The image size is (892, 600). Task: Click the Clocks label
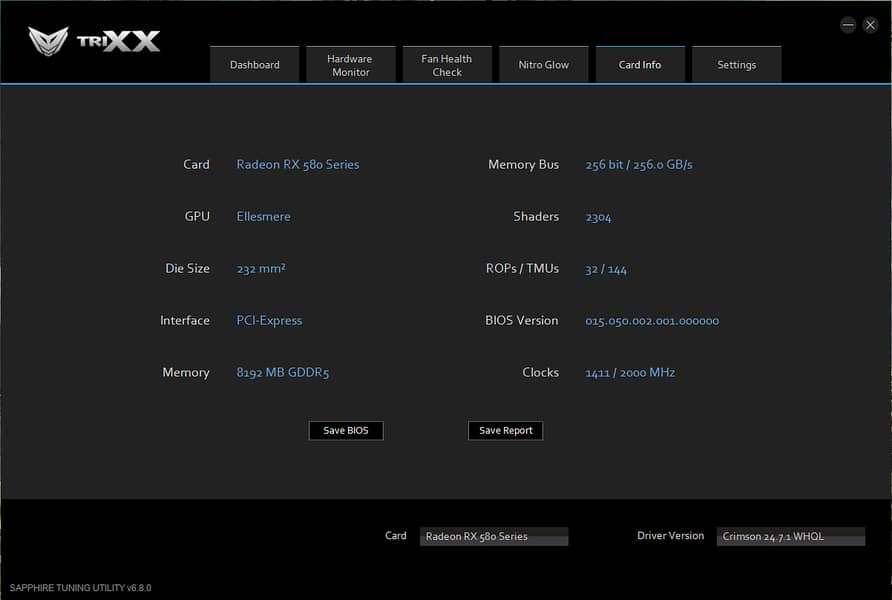point(540,373)
